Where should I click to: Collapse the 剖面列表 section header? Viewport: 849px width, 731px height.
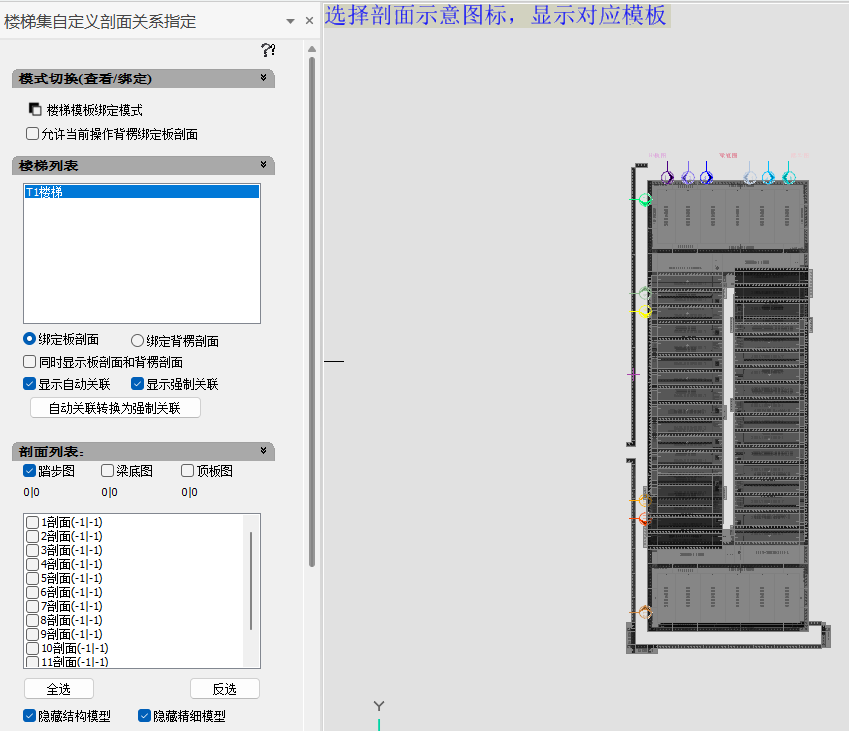(x=264, y=451)
